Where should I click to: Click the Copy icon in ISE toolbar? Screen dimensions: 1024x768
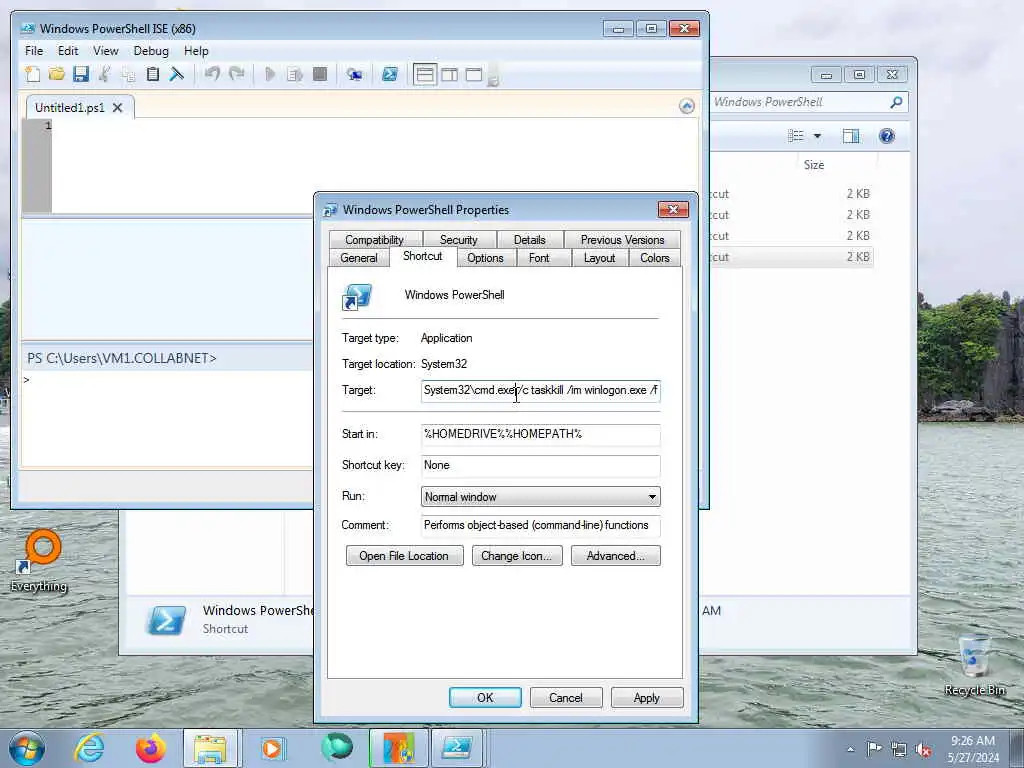click(x=129, y=74)
